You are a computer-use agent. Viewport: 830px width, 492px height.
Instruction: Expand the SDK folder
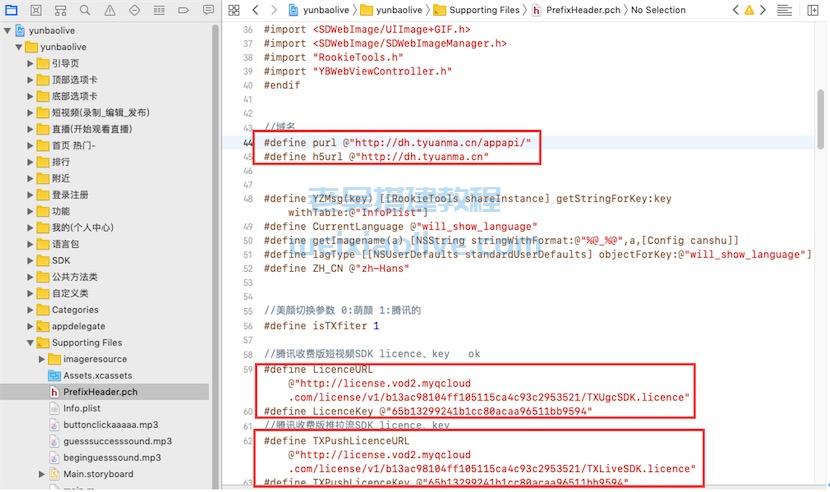(30, 261)
